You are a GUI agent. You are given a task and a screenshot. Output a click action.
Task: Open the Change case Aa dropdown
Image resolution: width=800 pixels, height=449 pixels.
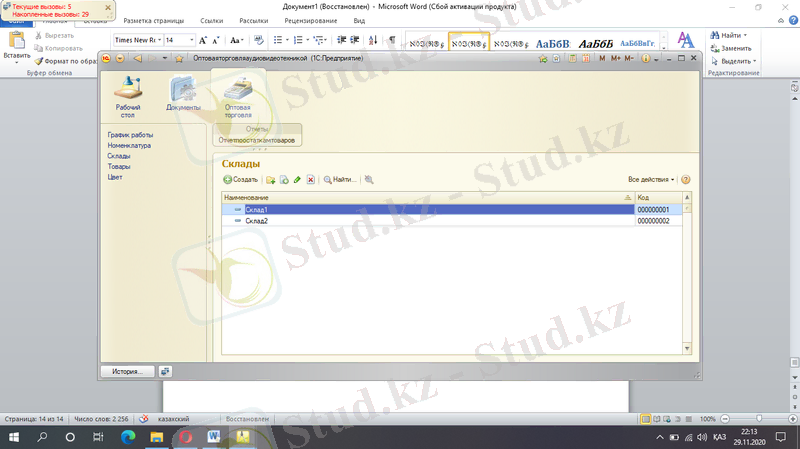point(237,40)
